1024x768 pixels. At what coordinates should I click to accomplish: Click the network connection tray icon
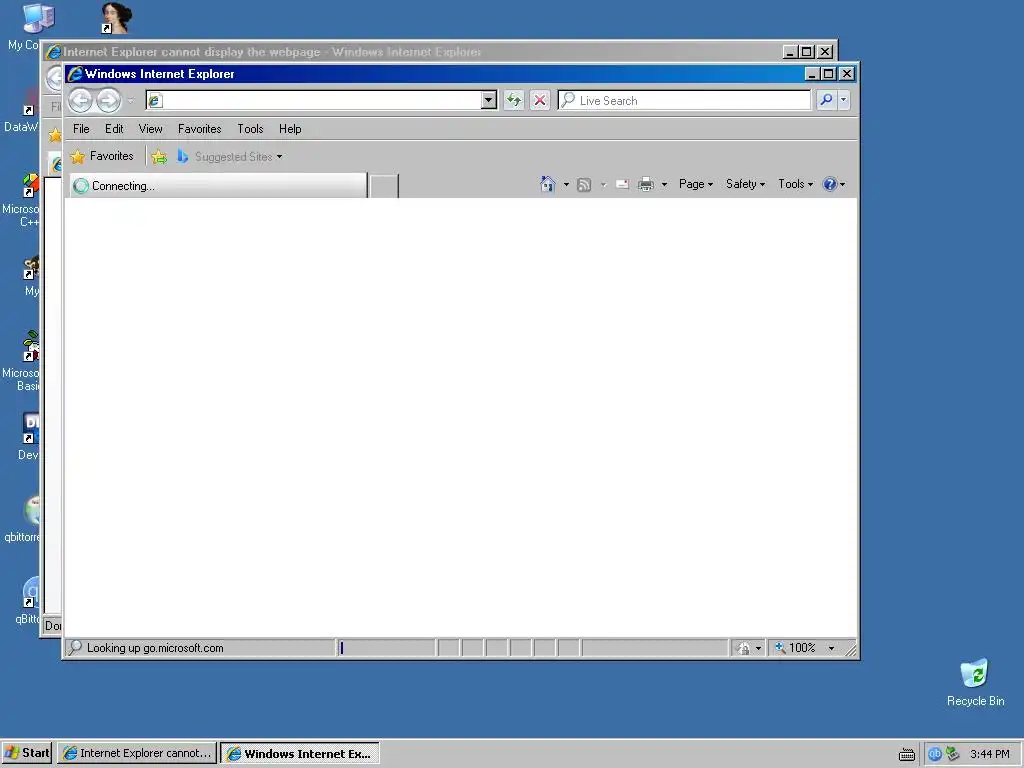coord(952,754)
